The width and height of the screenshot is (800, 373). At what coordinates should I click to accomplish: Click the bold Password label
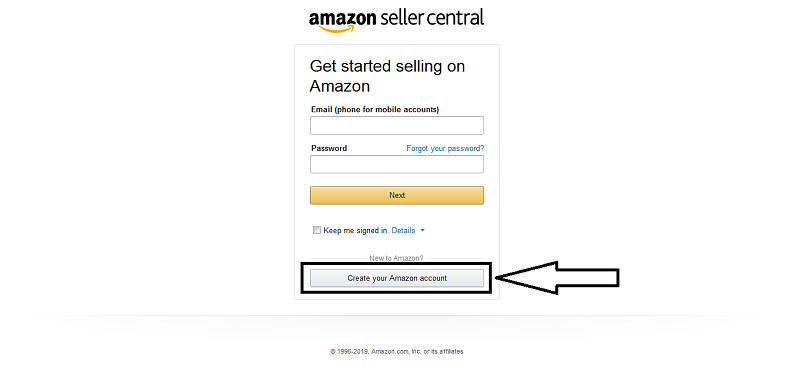pyautogui.click(x=329, y=148)
